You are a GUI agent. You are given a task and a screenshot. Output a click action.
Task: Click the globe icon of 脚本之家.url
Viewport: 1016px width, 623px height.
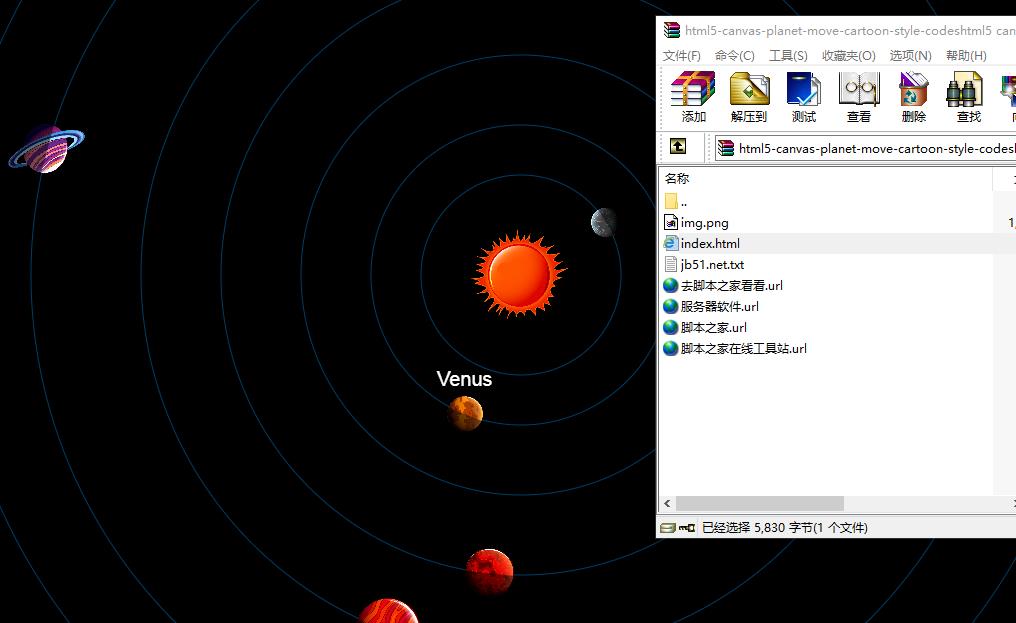671,327
